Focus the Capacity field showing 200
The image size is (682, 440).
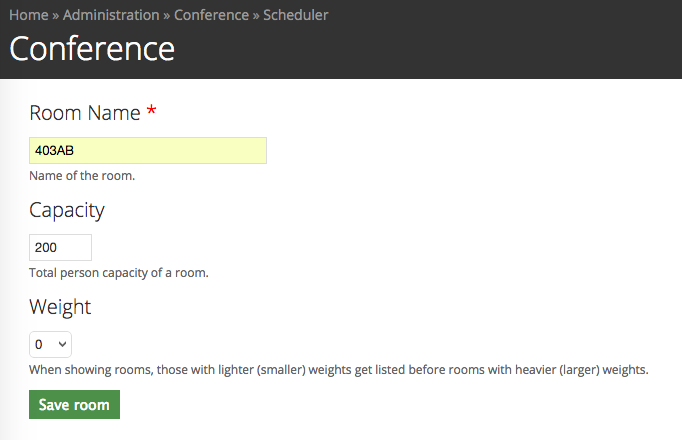click(x=60, y=247)
